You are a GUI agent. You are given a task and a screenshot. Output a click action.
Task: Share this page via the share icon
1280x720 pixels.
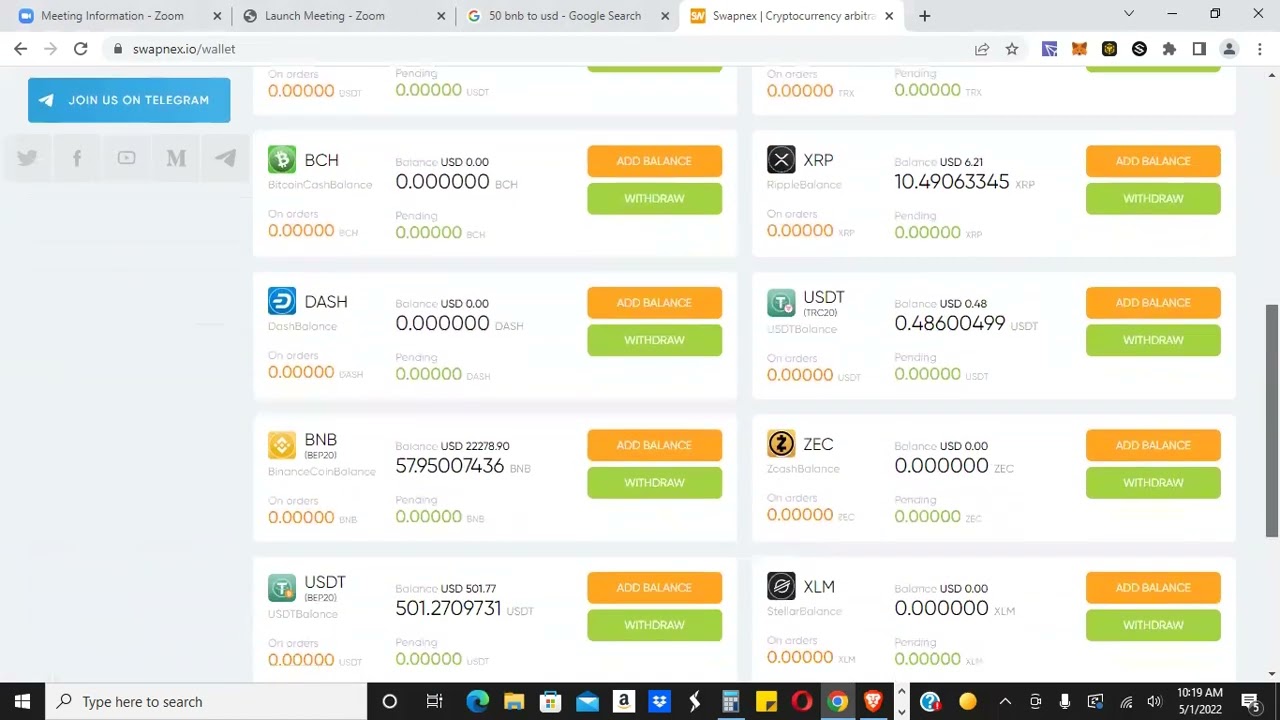982,49
